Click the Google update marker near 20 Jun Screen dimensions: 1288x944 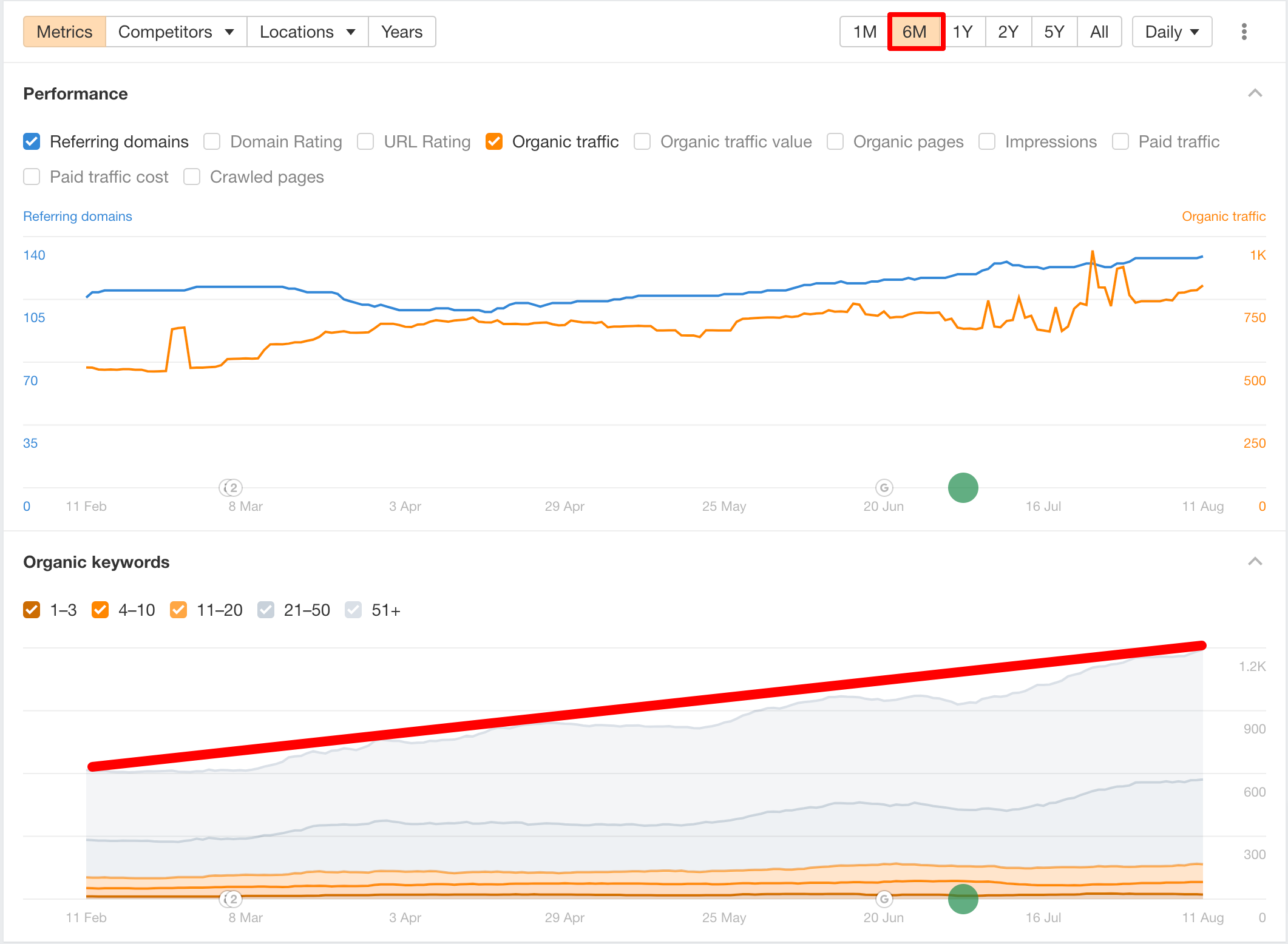pos(884,487)
